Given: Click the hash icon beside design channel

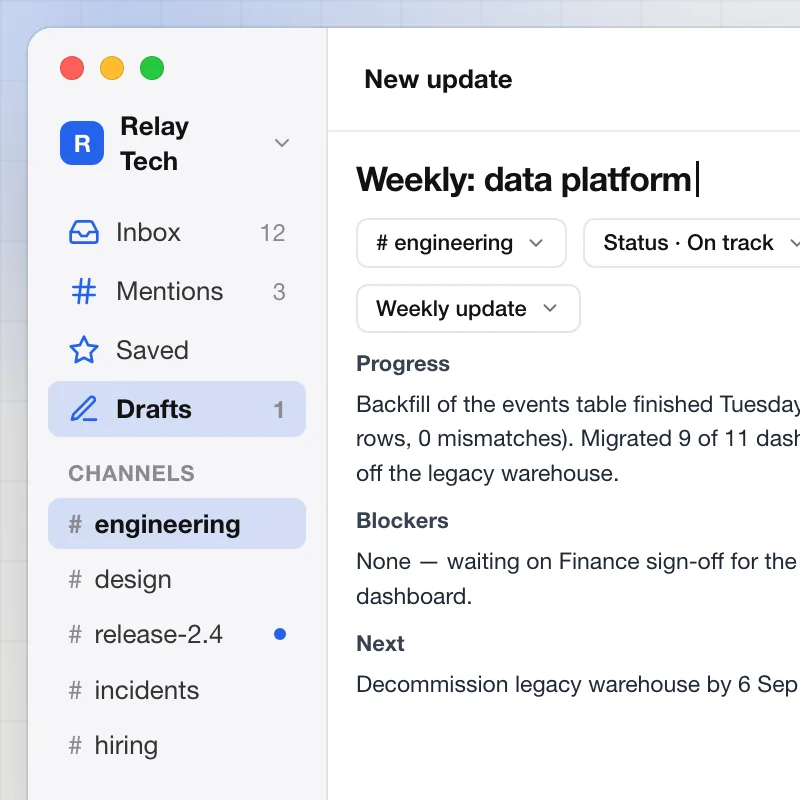Looking at the screenshot, I should point(75,579).
